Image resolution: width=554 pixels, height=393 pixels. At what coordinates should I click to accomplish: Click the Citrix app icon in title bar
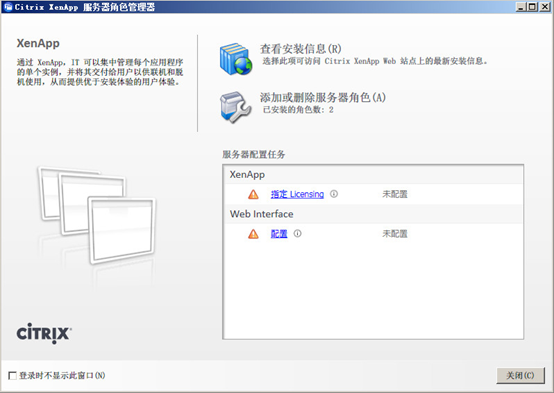point(8,7)
